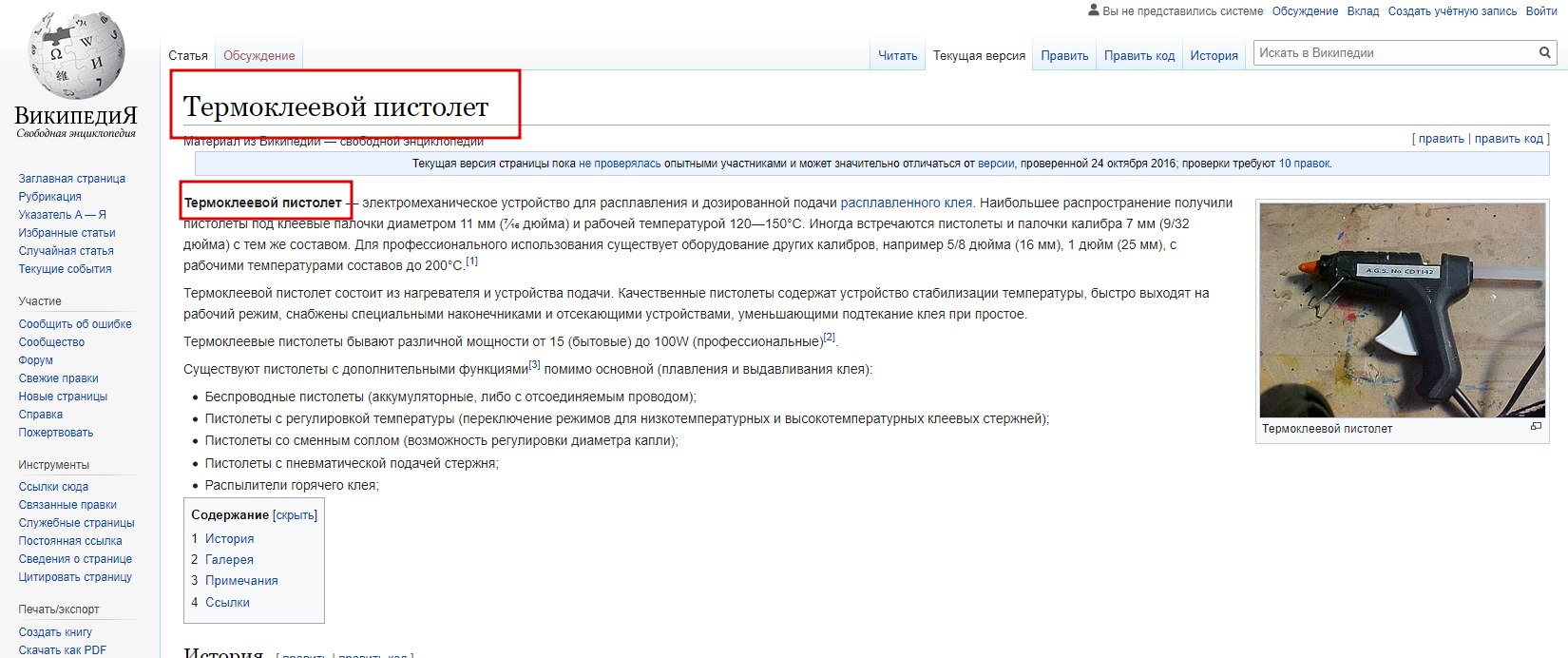The image size is (1568, 658).
Task: Open 'Свежие правки' in the sidebar
Action: tap(59, 377)
